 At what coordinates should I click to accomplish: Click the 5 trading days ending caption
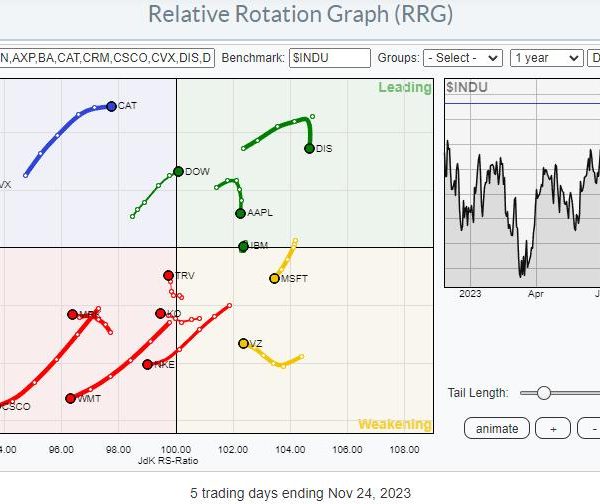coord(300,493)
